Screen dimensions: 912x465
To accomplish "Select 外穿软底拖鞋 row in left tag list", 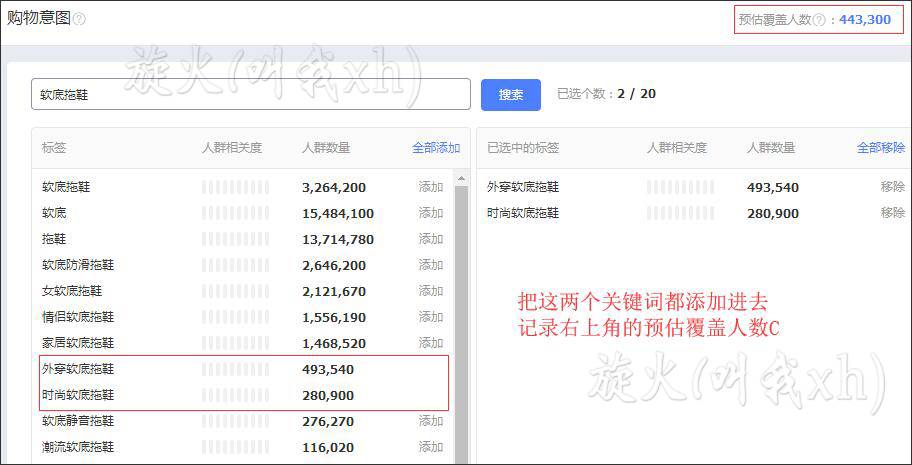I will coord(78,369).
